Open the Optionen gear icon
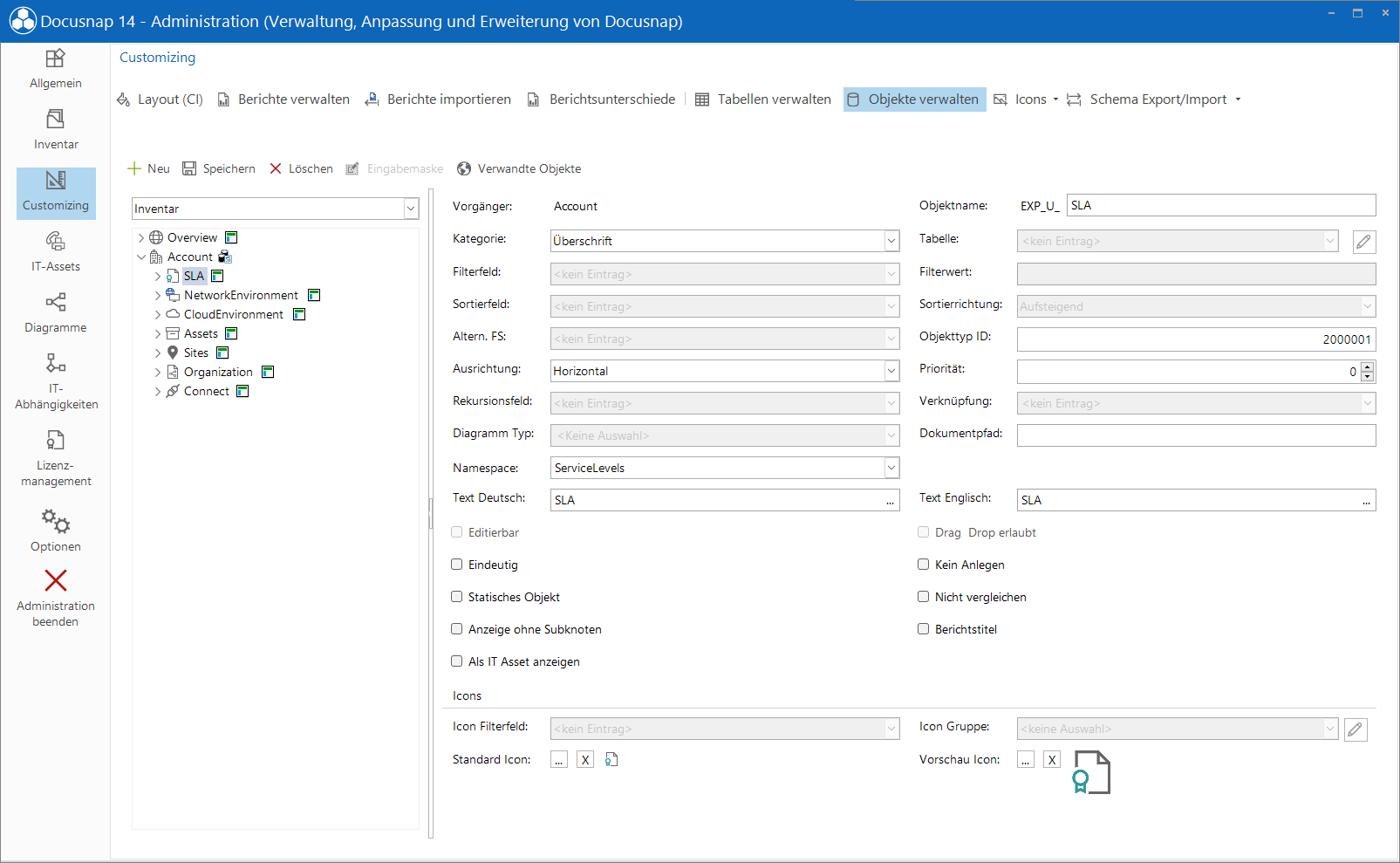 56,522
